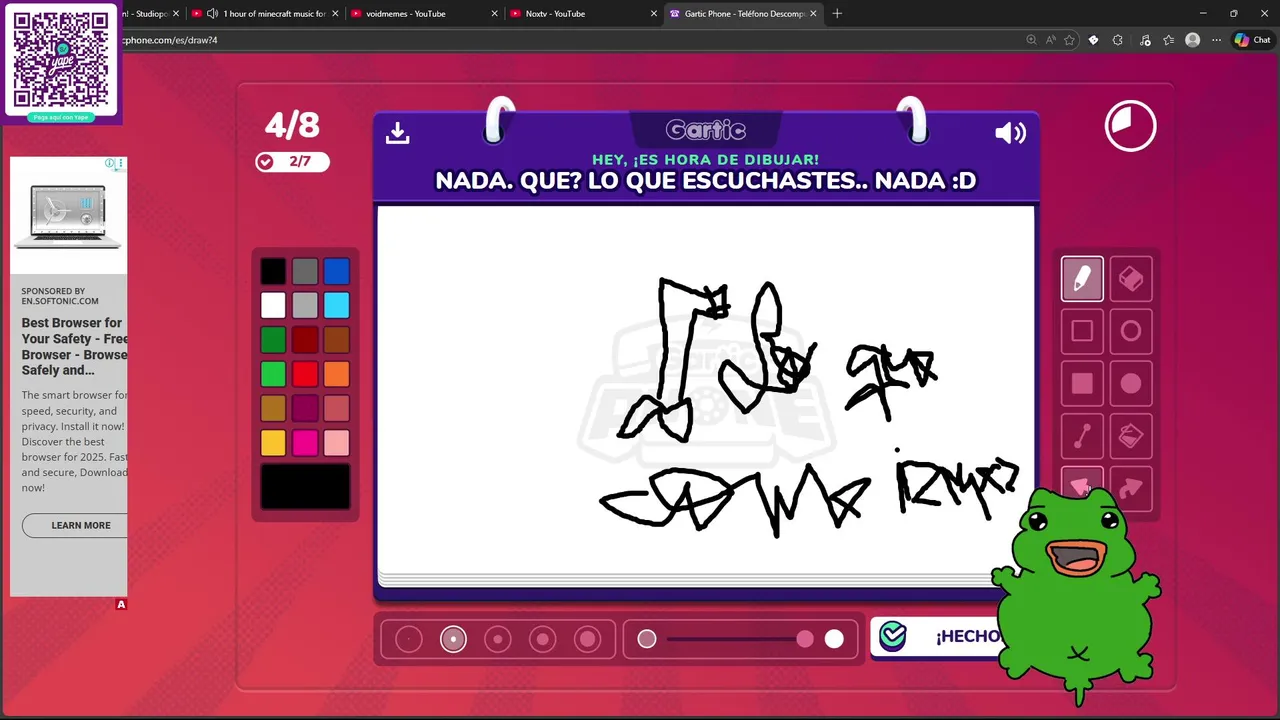Choose the fourth brush thickness

tap(542, 639)
